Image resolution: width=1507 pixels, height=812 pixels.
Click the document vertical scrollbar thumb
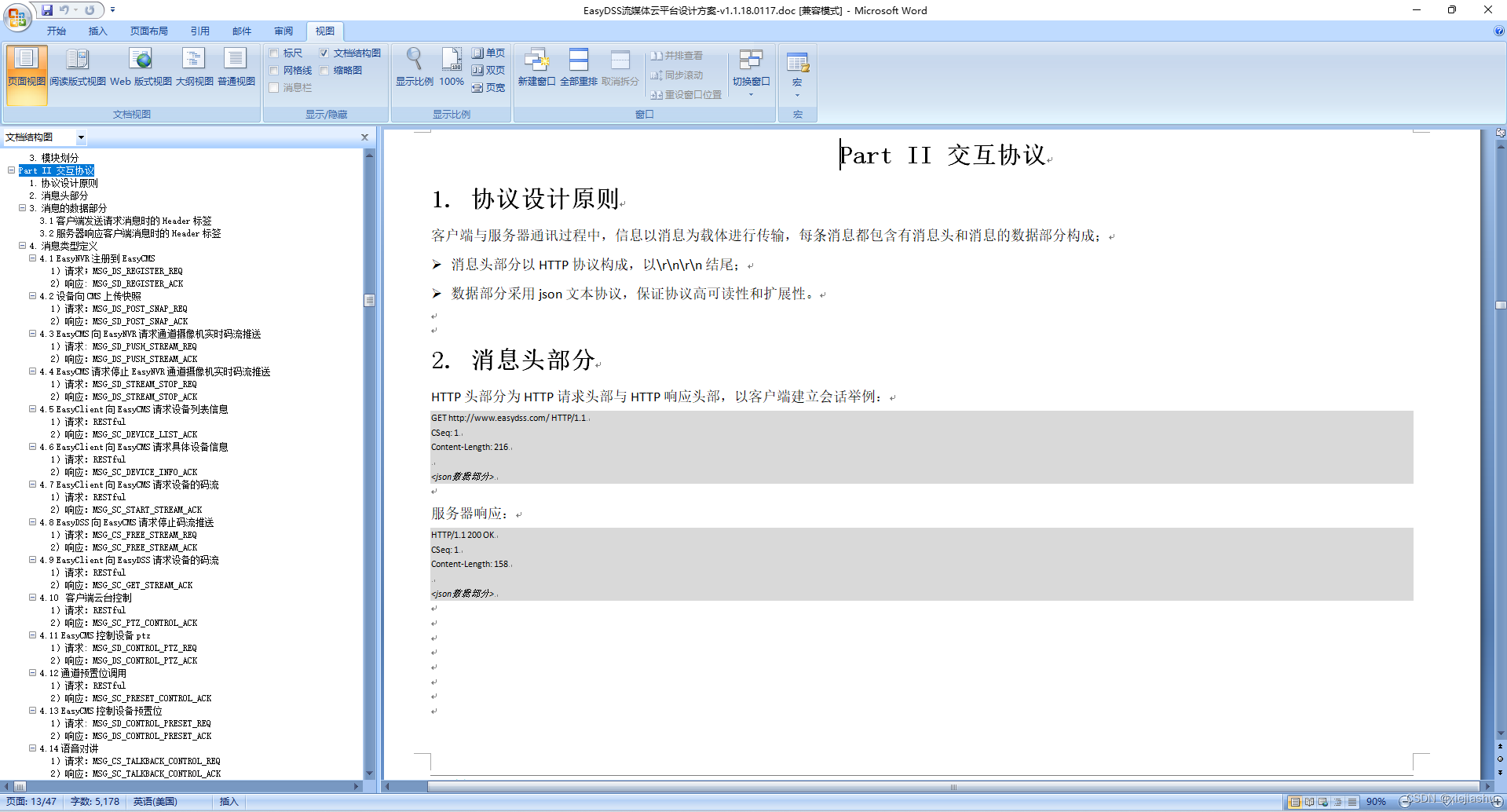tap(1500, 305)
